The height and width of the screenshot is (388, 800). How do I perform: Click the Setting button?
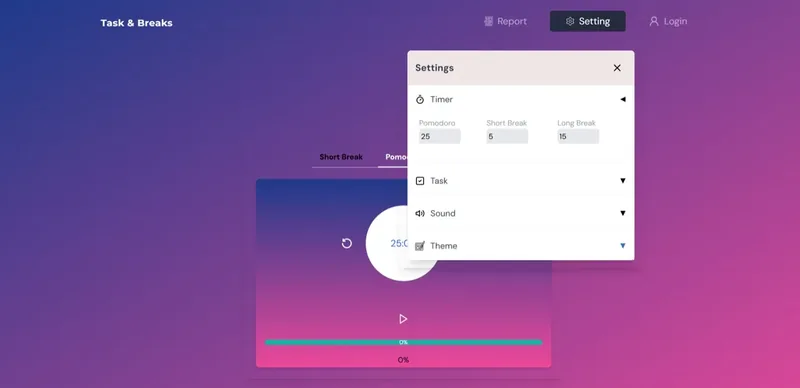click(588, 21)
